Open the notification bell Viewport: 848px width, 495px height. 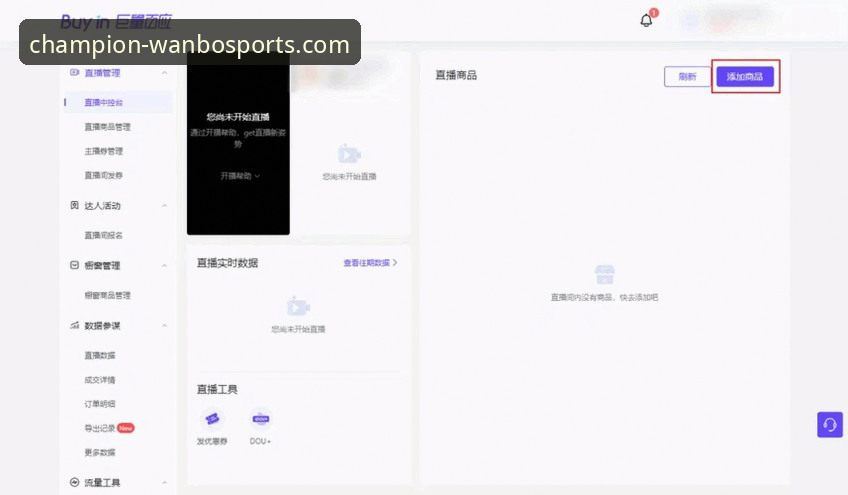646,21
